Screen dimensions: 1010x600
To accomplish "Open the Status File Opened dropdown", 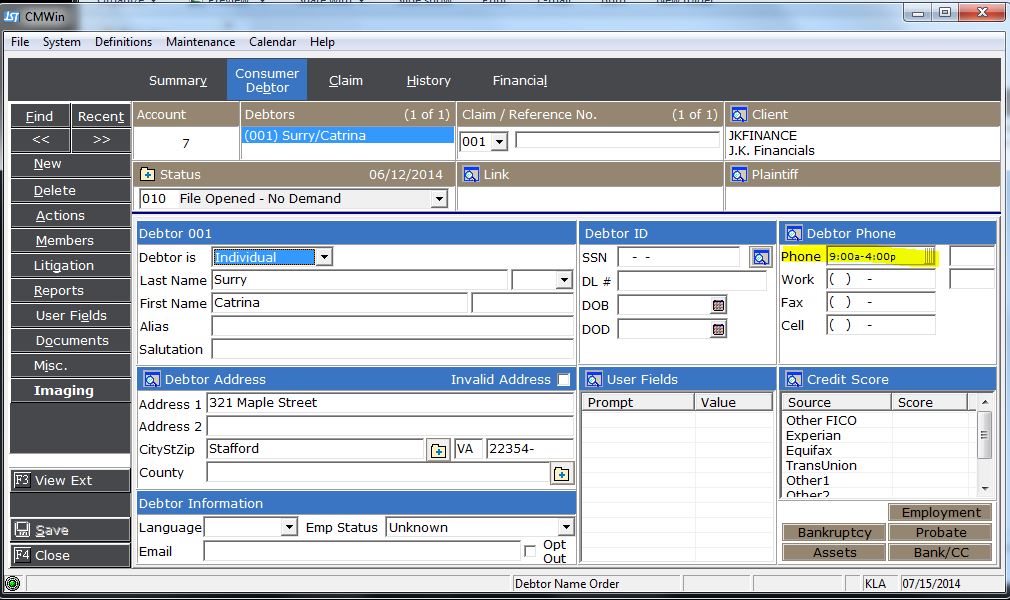I will pos(438,199).
